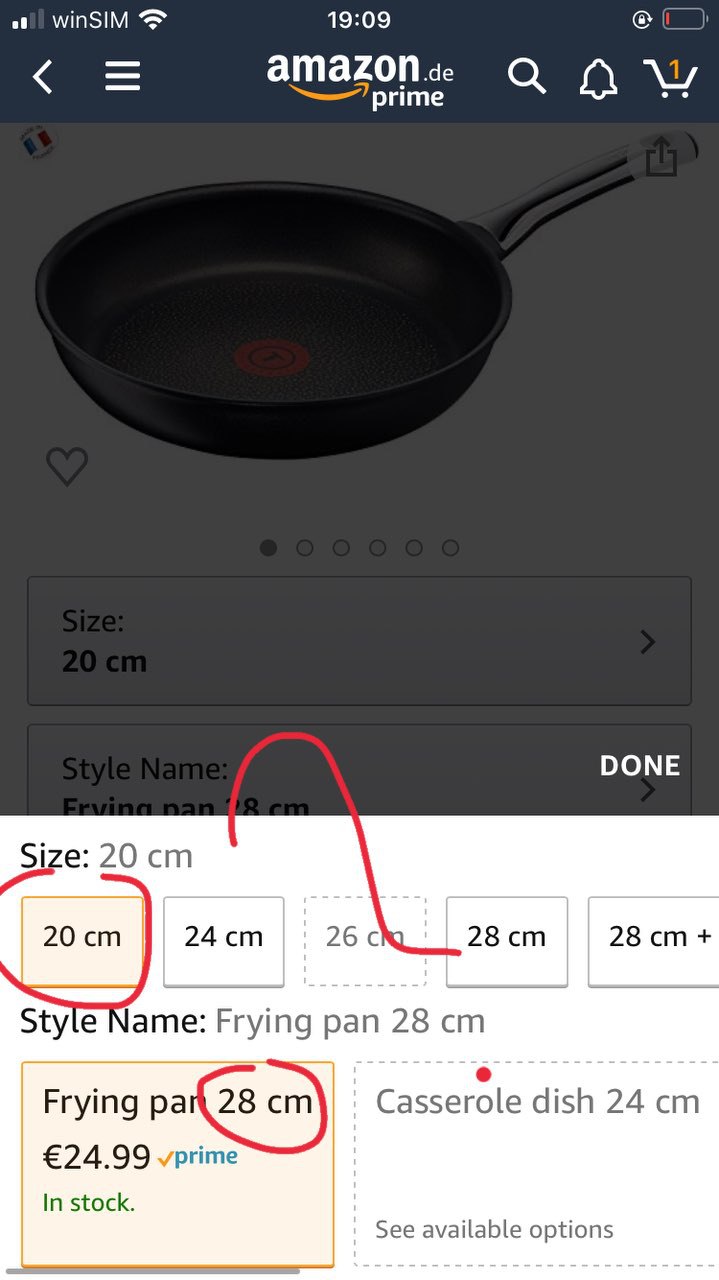
Task: Open notifications bell icon
Action: coord(598,77)
